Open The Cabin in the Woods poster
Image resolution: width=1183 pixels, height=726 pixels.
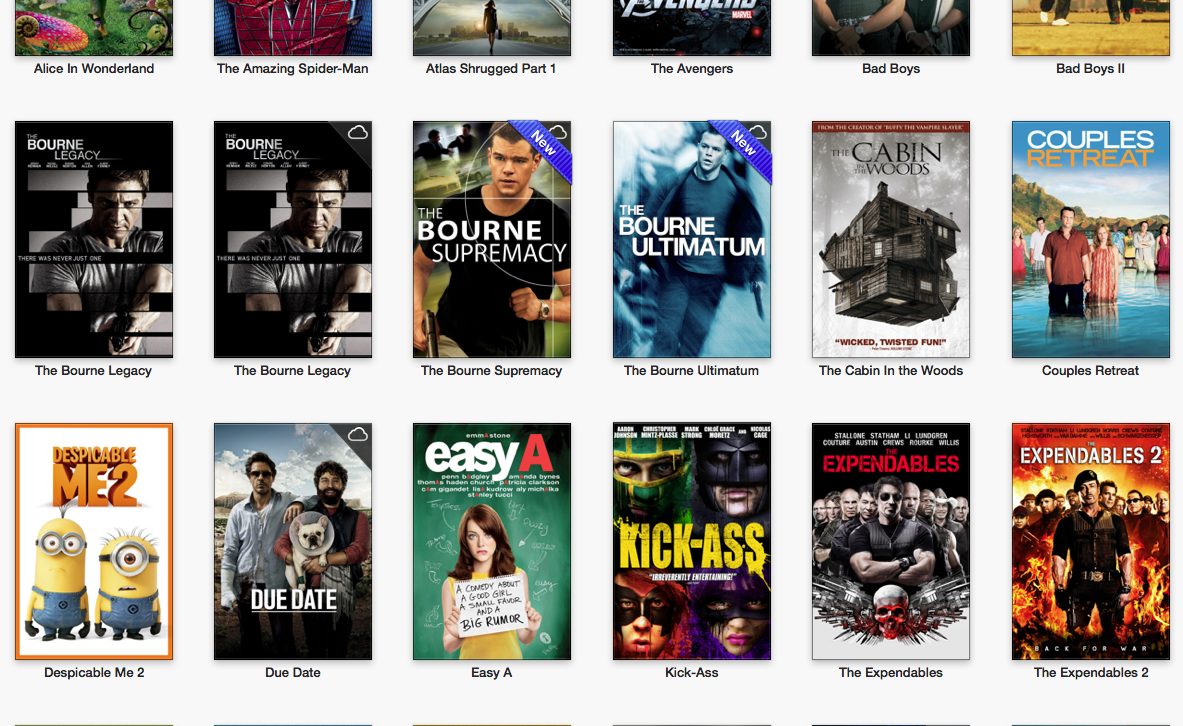pyautogui.click(x=891, y=239)
